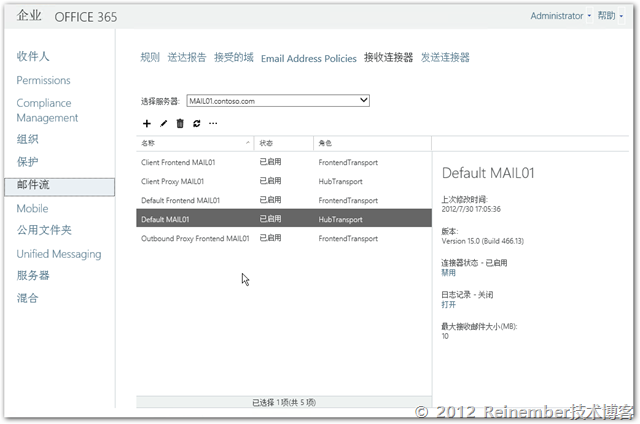
Task: Select the Client Frontend MAIL01 row
Action: [284, 162]
